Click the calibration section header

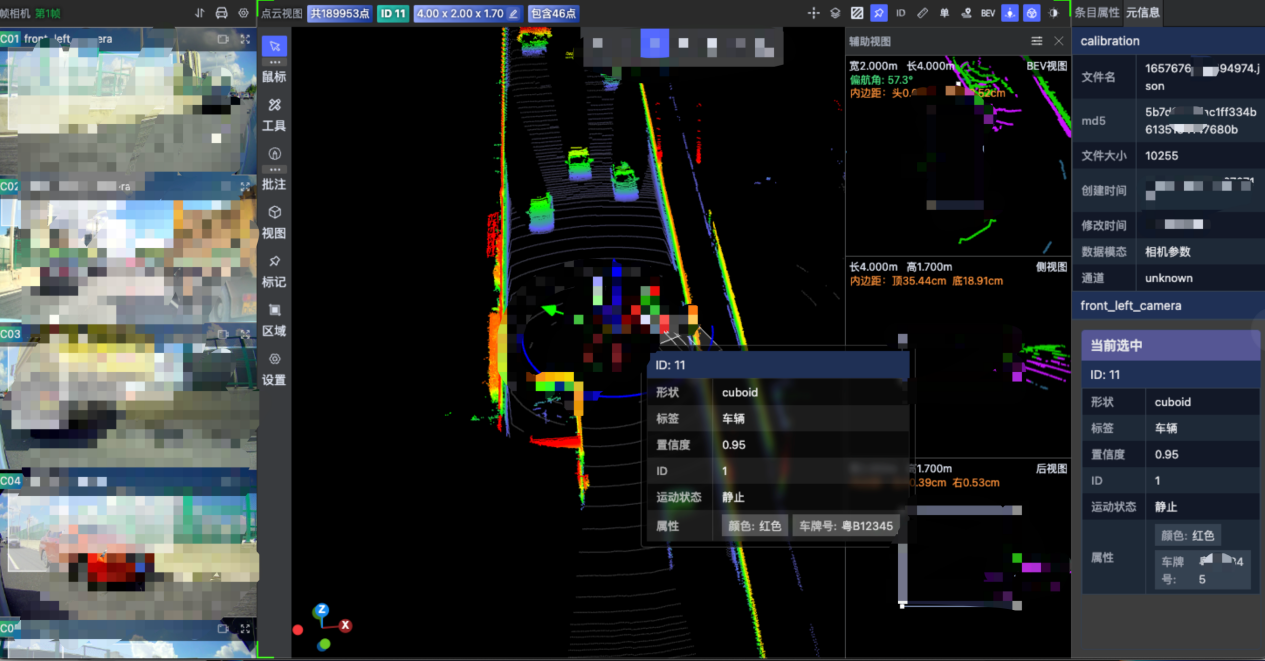coord(1168,41)
